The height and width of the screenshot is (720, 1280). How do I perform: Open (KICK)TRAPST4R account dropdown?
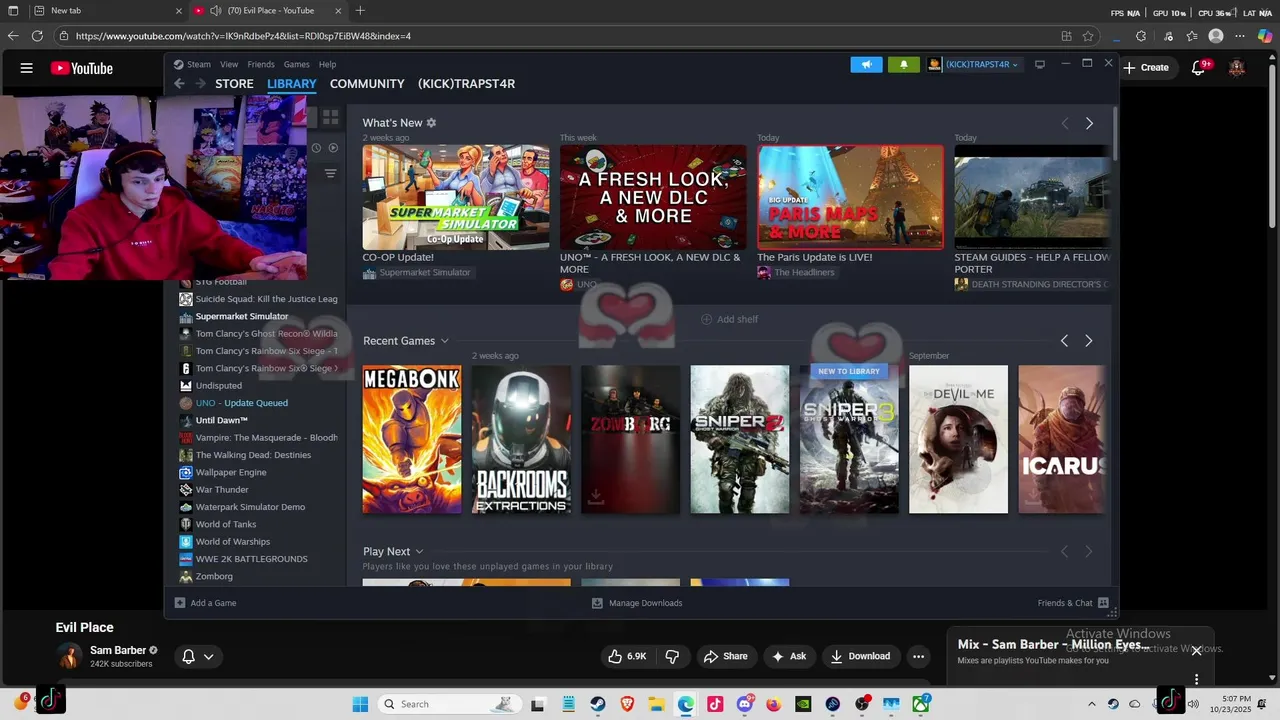(x=974, y=64)
